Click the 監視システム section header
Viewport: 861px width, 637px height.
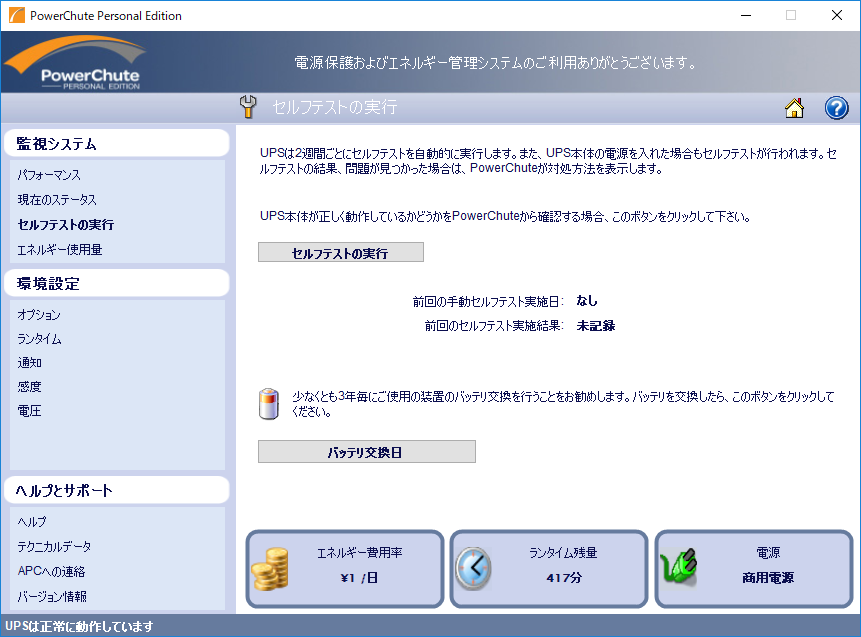[116, 143]
